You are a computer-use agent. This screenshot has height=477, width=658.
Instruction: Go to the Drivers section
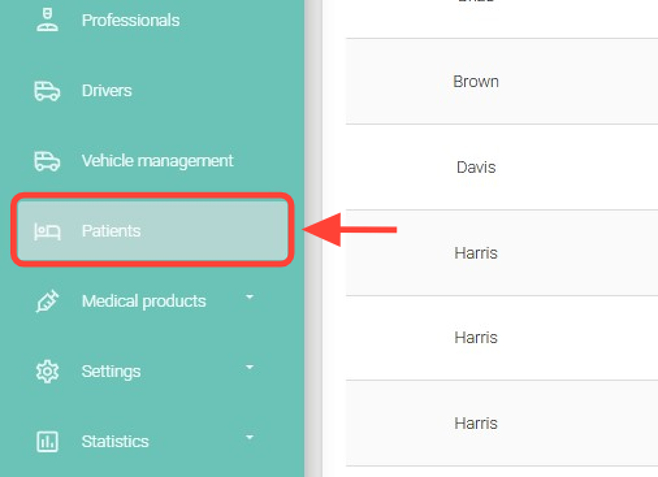[x=106, y=91]
